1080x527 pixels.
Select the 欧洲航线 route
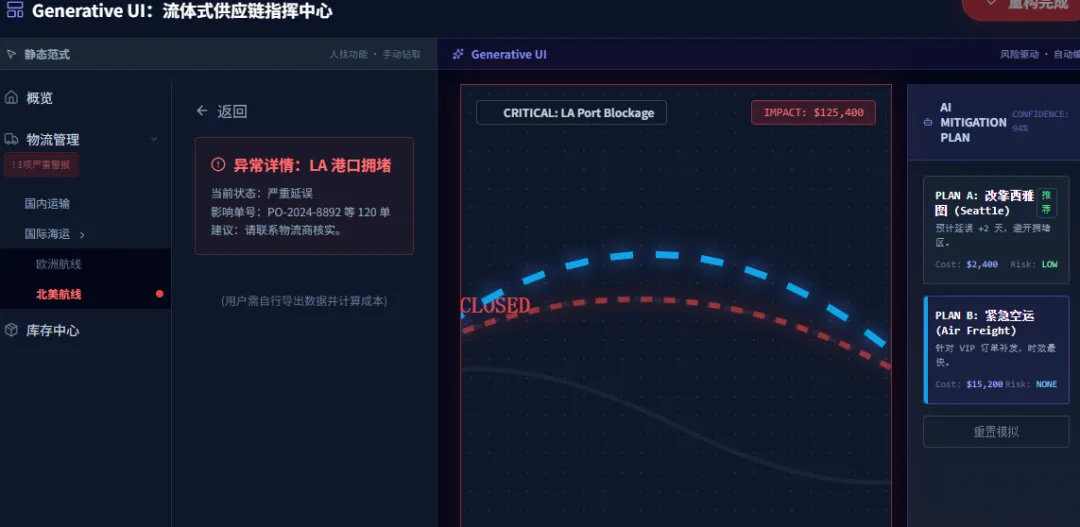(x=58, y=264)
